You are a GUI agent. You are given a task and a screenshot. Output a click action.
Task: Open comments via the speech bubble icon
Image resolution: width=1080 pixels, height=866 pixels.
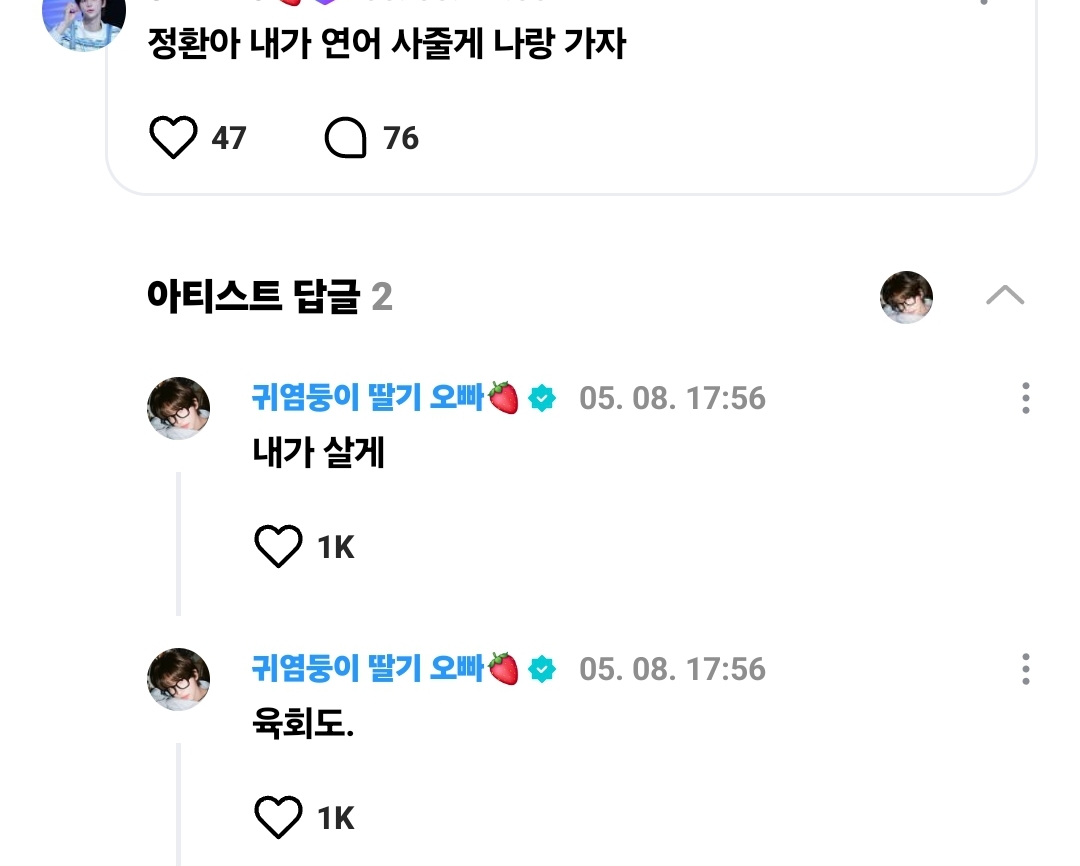pos(346,138)
